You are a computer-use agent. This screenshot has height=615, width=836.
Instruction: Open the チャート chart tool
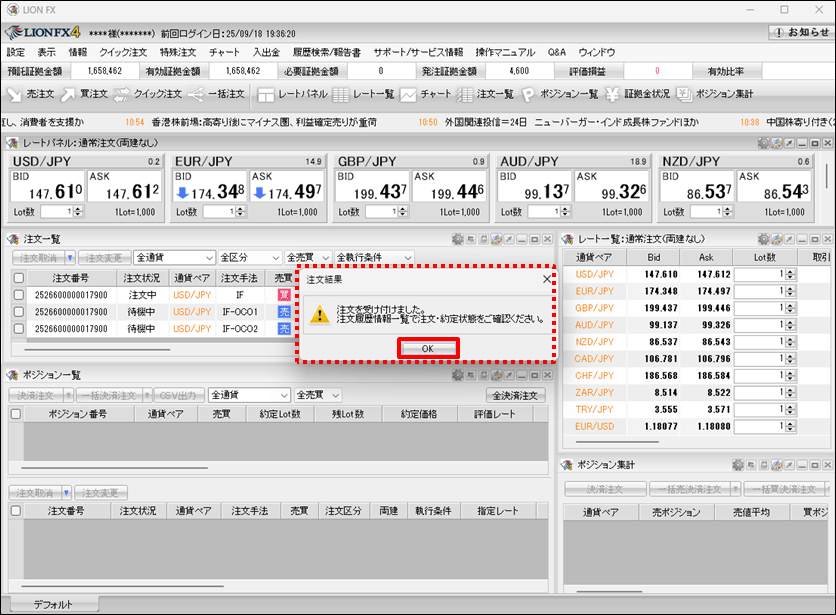point(426,94)
